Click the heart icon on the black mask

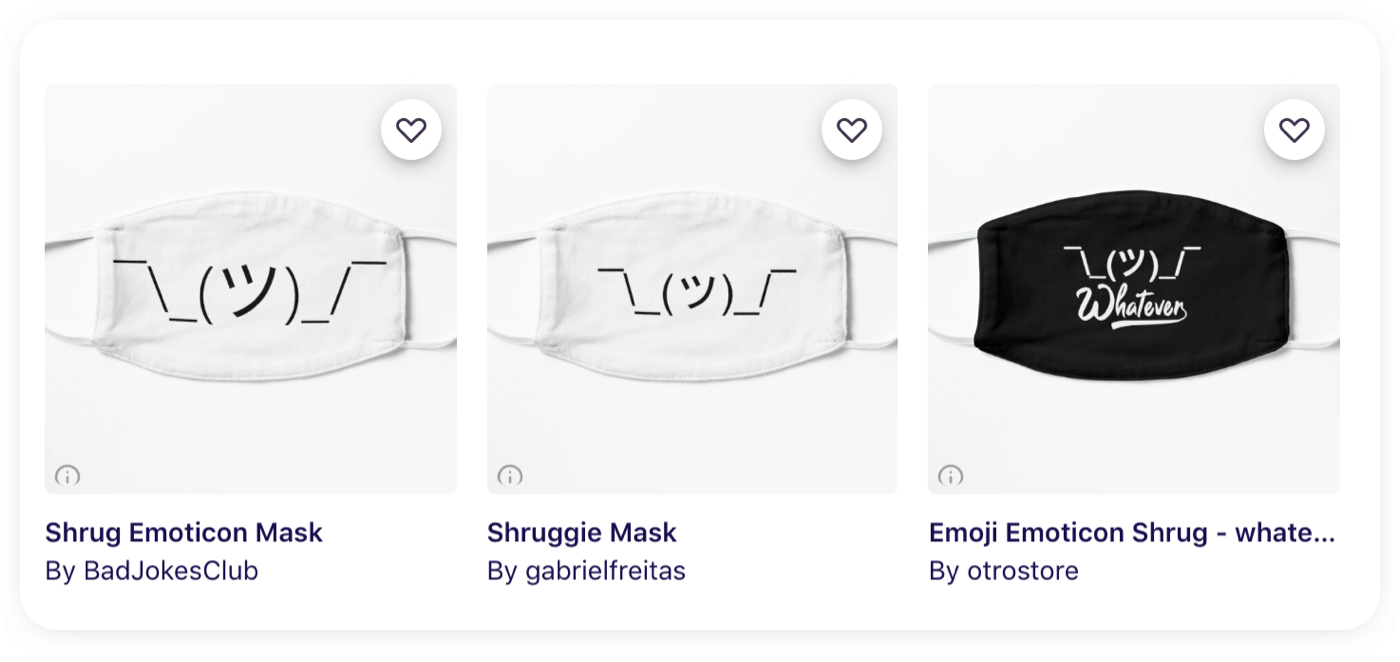tap(1296, 128)
